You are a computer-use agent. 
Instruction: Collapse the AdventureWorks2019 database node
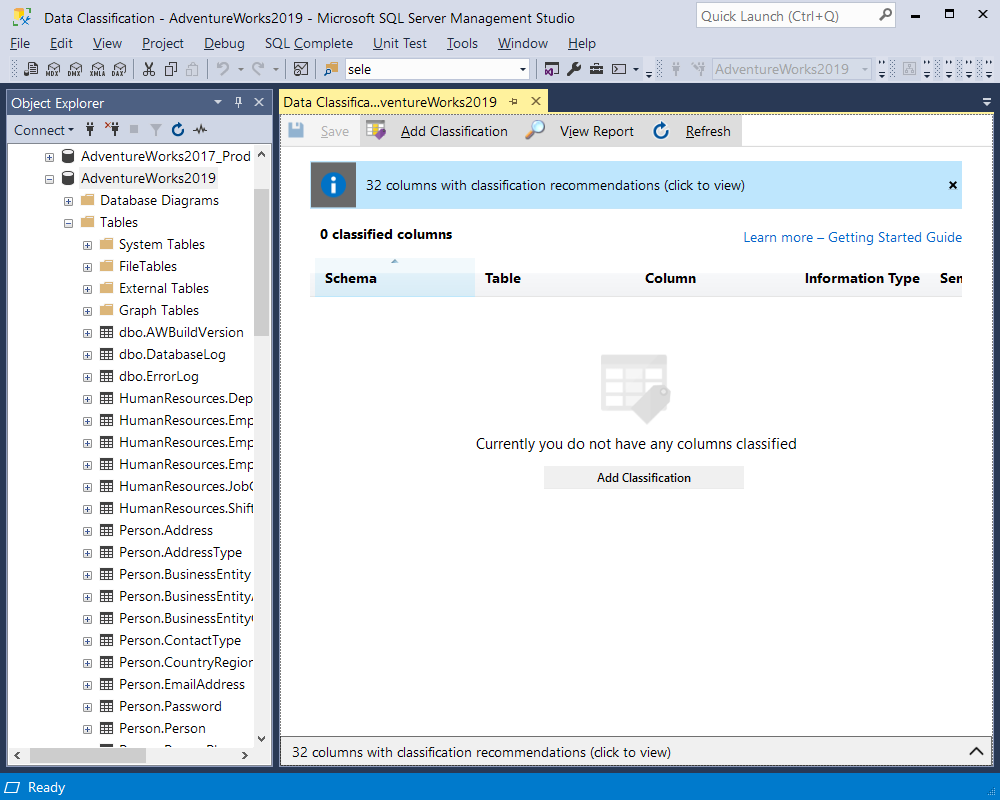(x=49, y=179)
